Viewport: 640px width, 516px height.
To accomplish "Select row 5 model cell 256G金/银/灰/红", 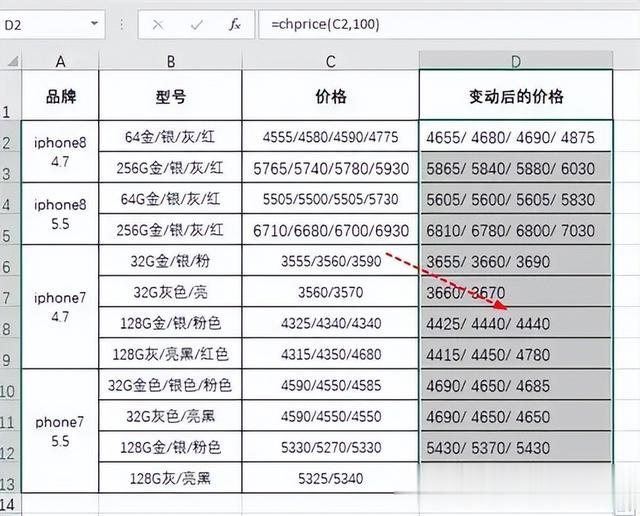I will (x=171, y=229).
